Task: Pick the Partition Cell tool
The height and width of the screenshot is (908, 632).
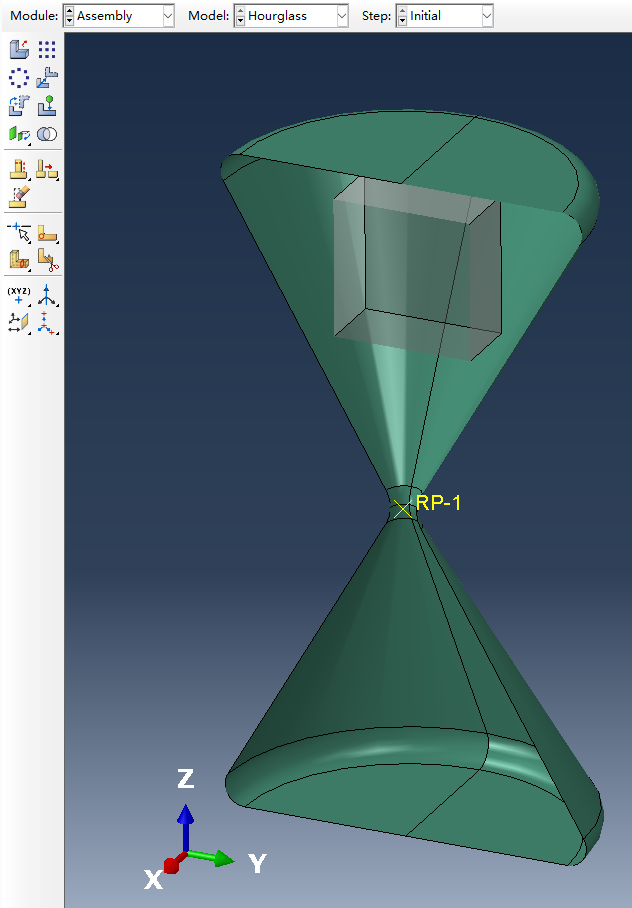Action: pyautogui.click(x=19, y=260)
